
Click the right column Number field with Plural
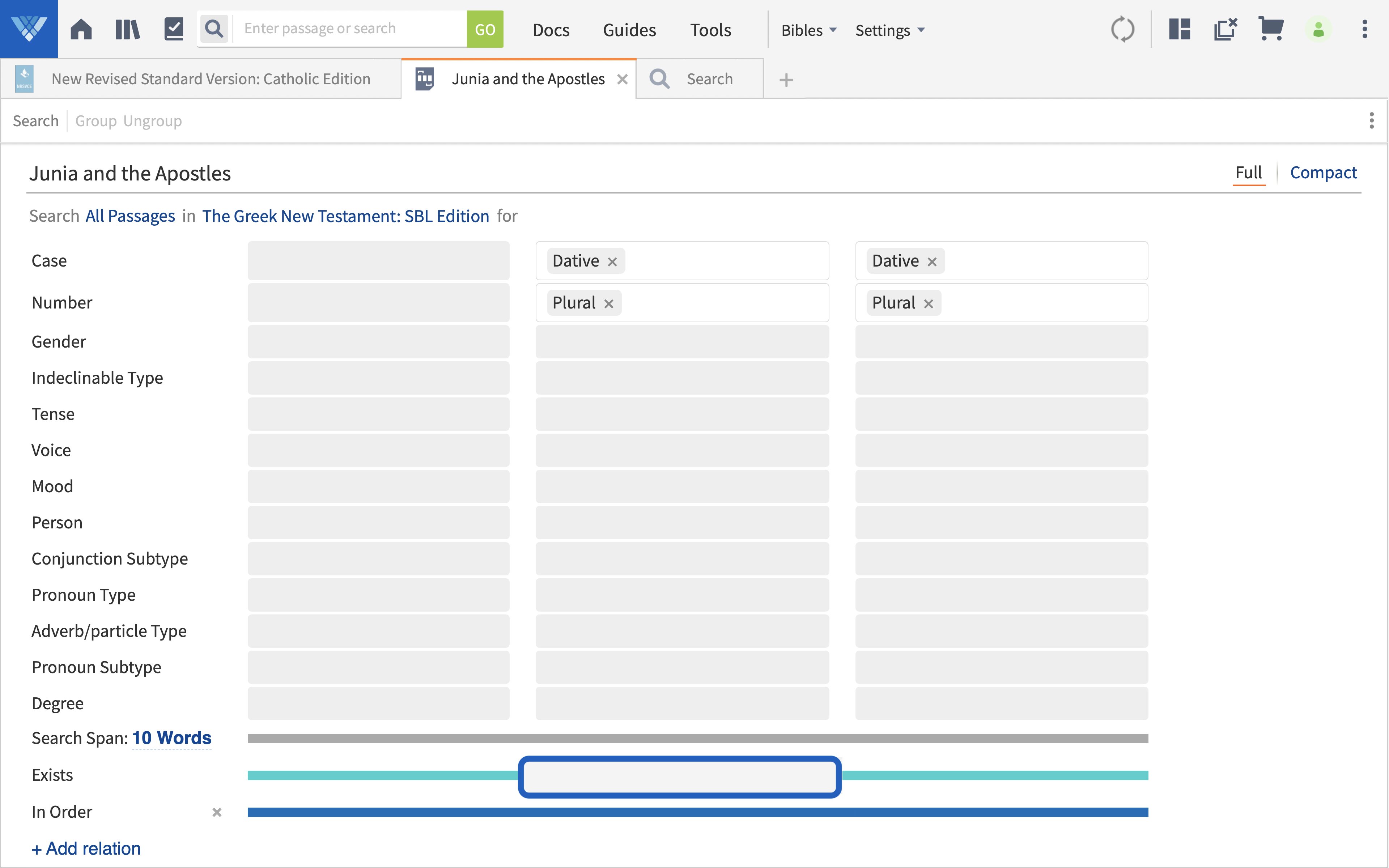1002,303
